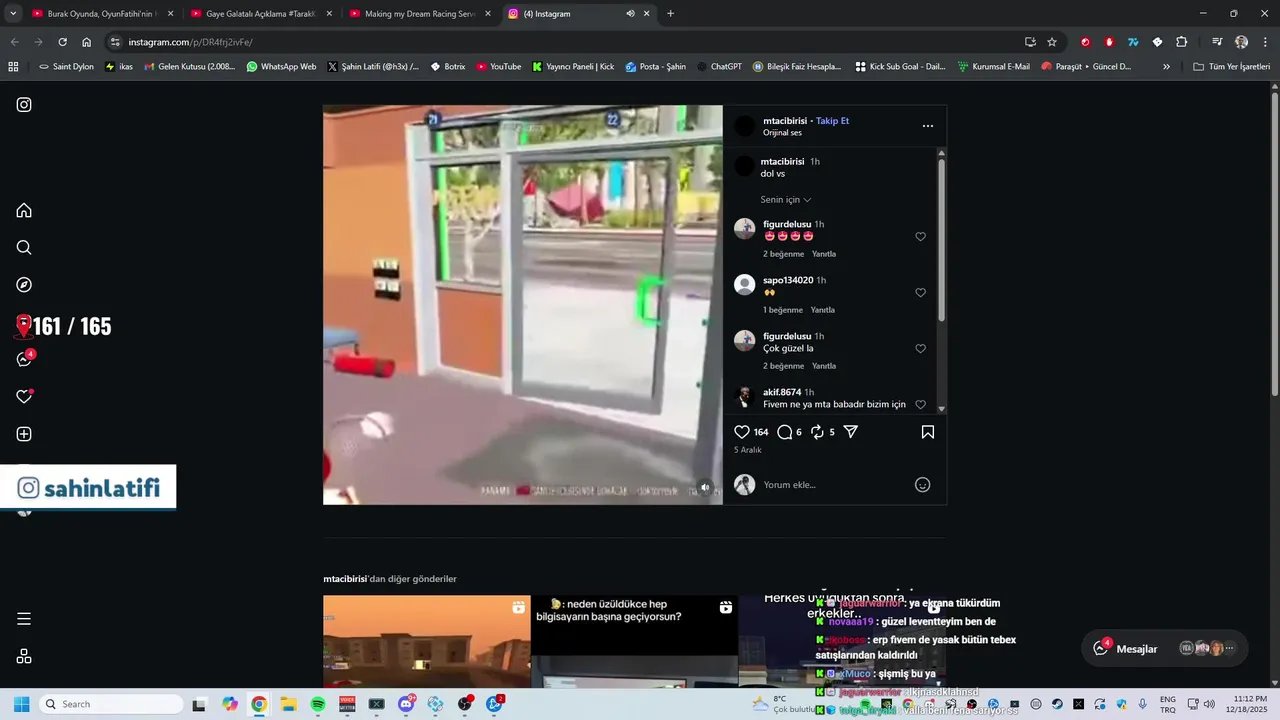Go to Instagram Home feed icon
Screen dimensions: 1280x720
(24, 210)
